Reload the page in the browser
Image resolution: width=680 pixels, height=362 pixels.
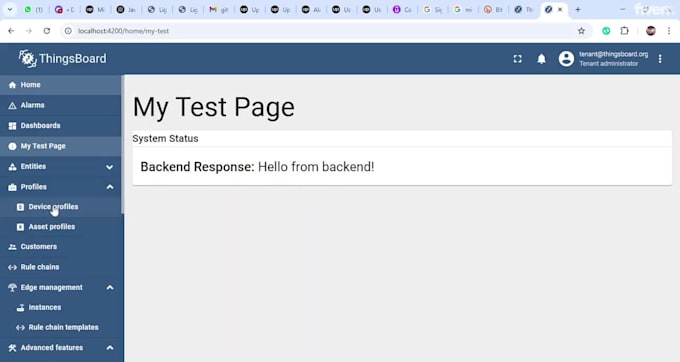click(47, 31)
